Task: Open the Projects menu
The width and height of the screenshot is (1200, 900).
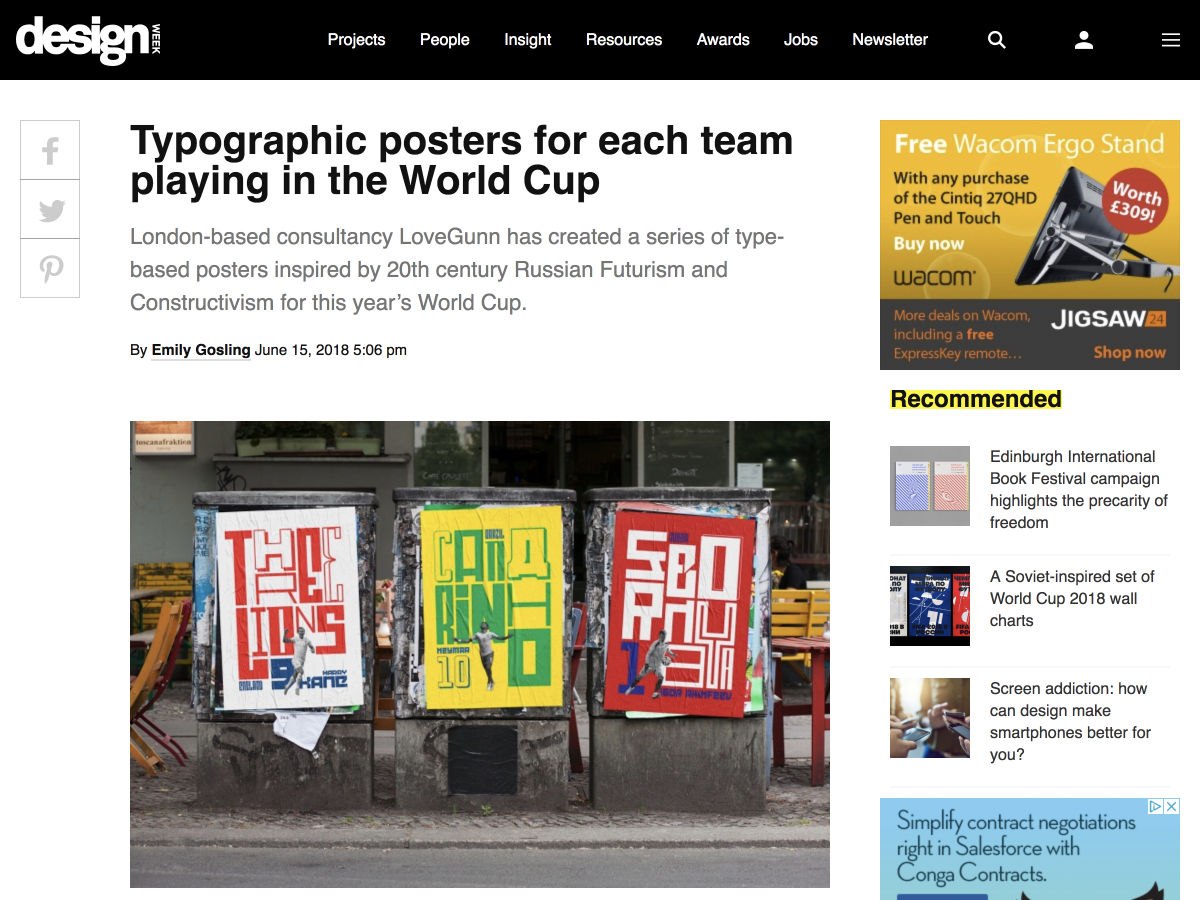Action: (356, 40)
